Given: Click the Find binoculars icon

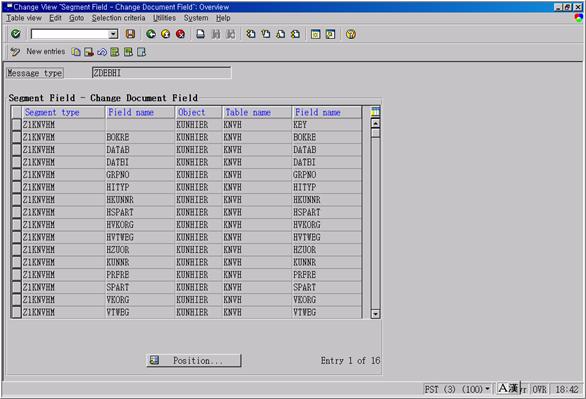Looking at the screenshot, I should [216, 34].
